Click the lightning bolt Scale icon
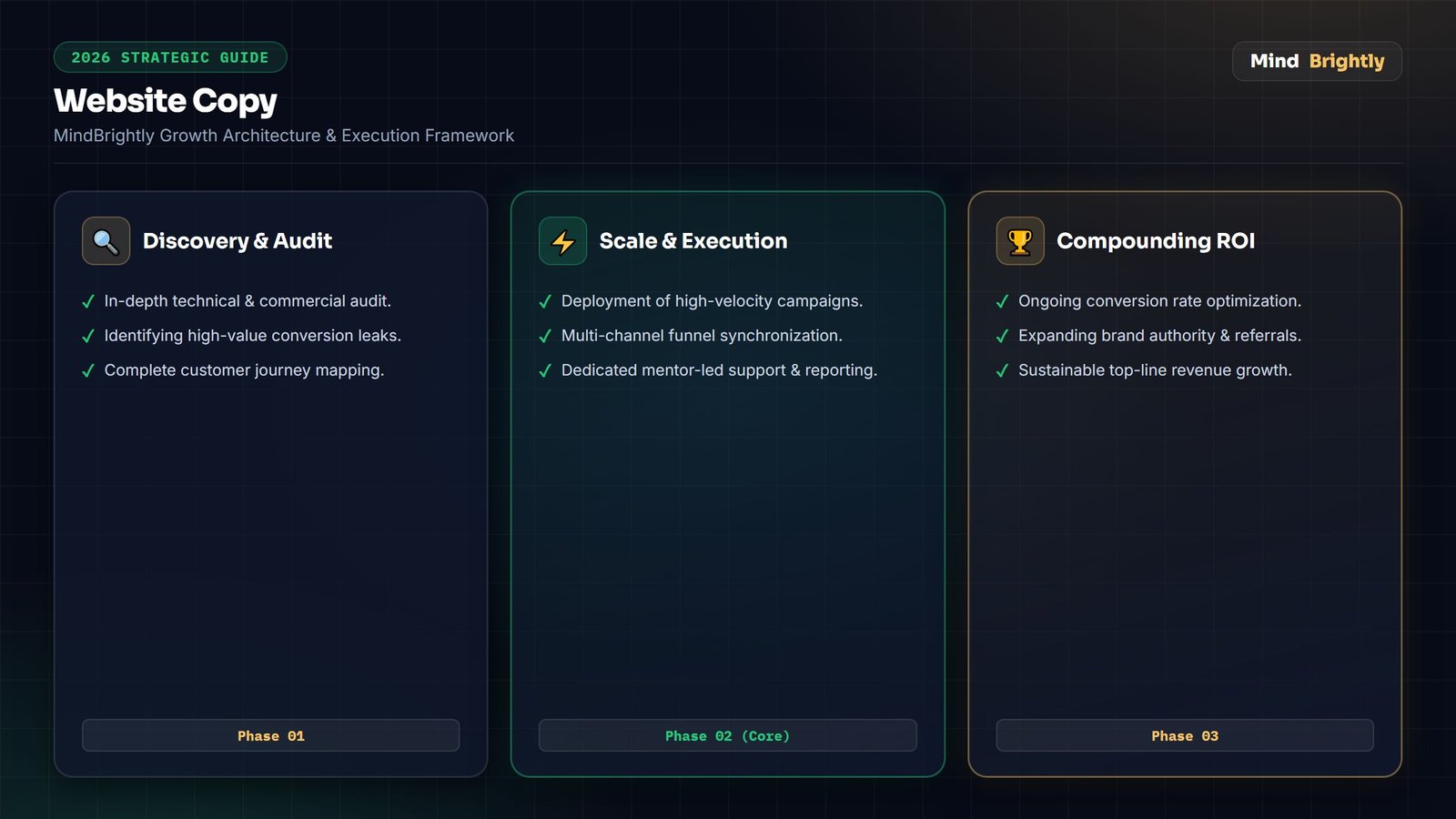Screen dimensions: 1456x819 [562, 241]
